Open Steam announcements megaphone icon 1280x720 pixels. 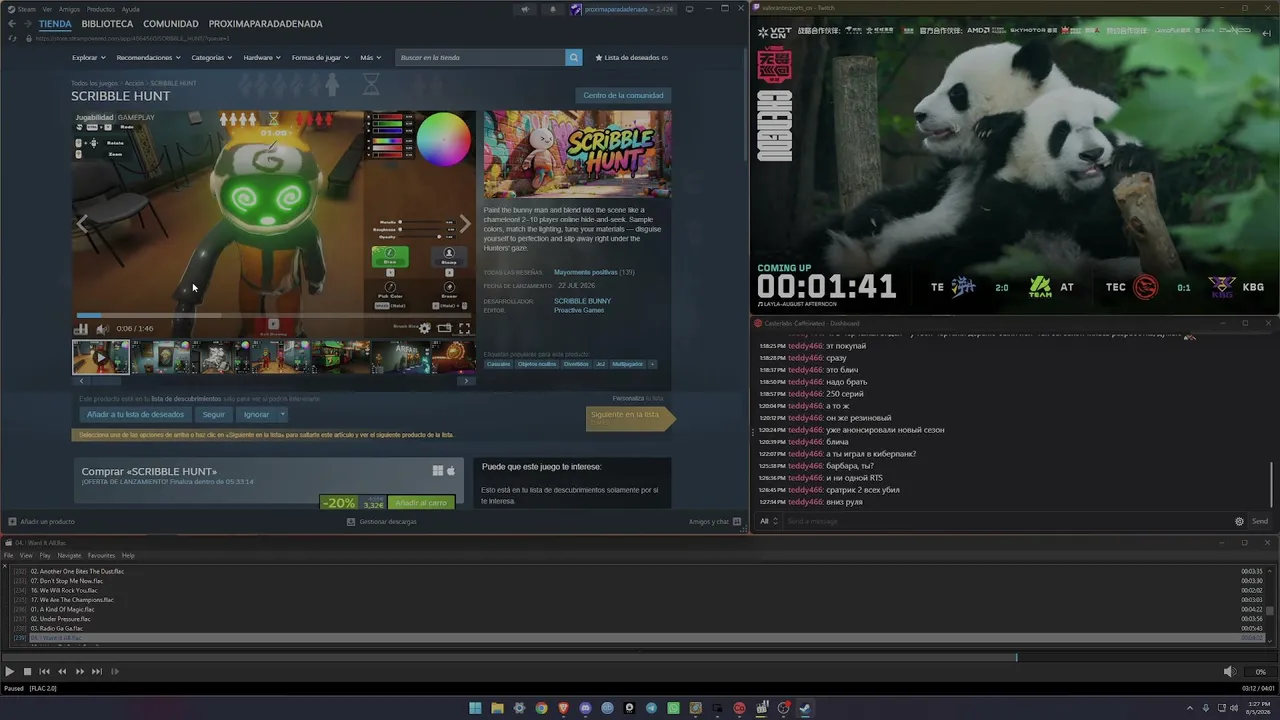[x=525, y=9]
